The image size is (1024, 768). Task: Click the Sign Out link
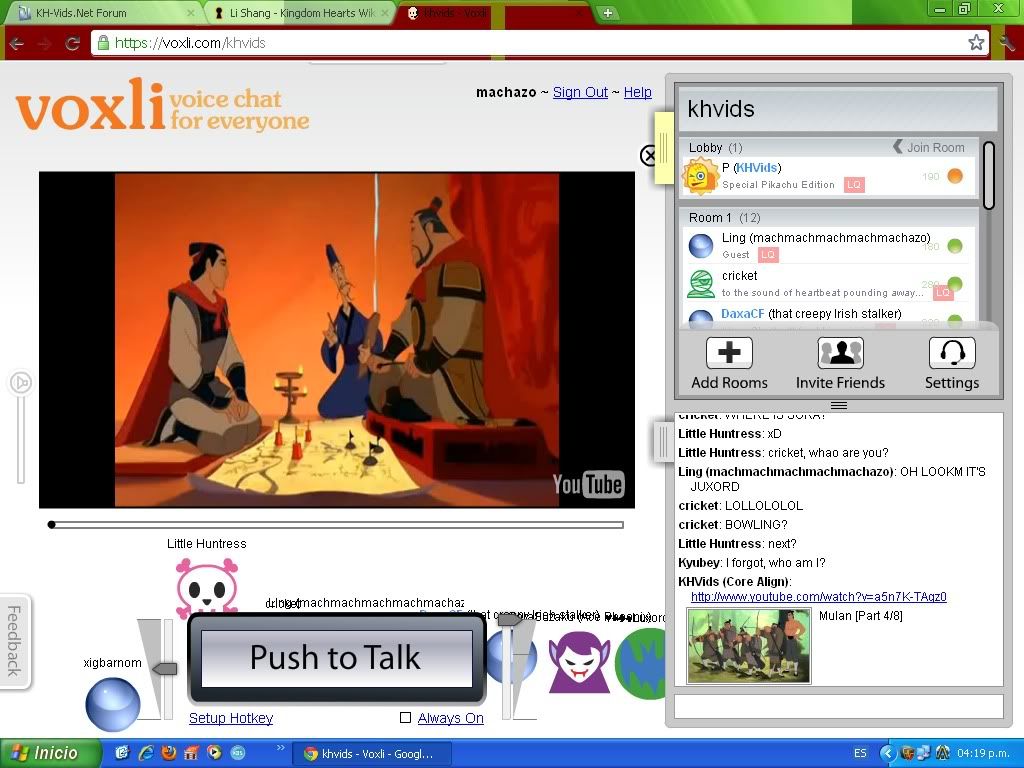580,92
